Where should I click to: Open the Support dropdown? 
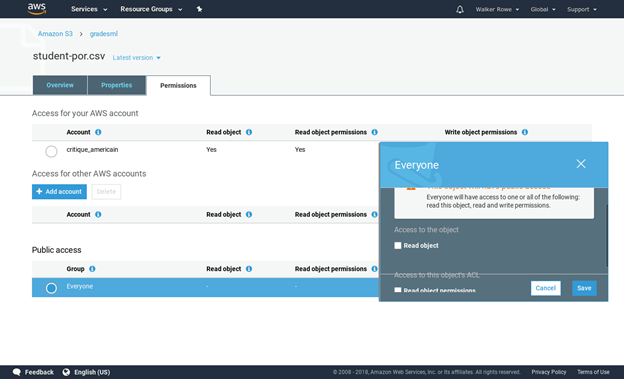tap(582, 9)
